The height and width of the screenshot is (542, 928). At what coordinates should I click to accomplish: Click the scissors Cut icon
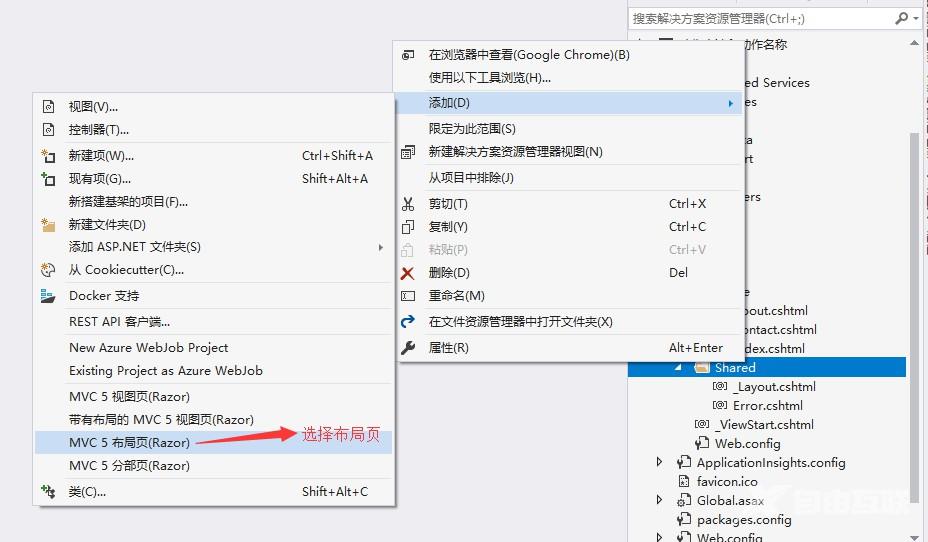[x=408, y=204]
